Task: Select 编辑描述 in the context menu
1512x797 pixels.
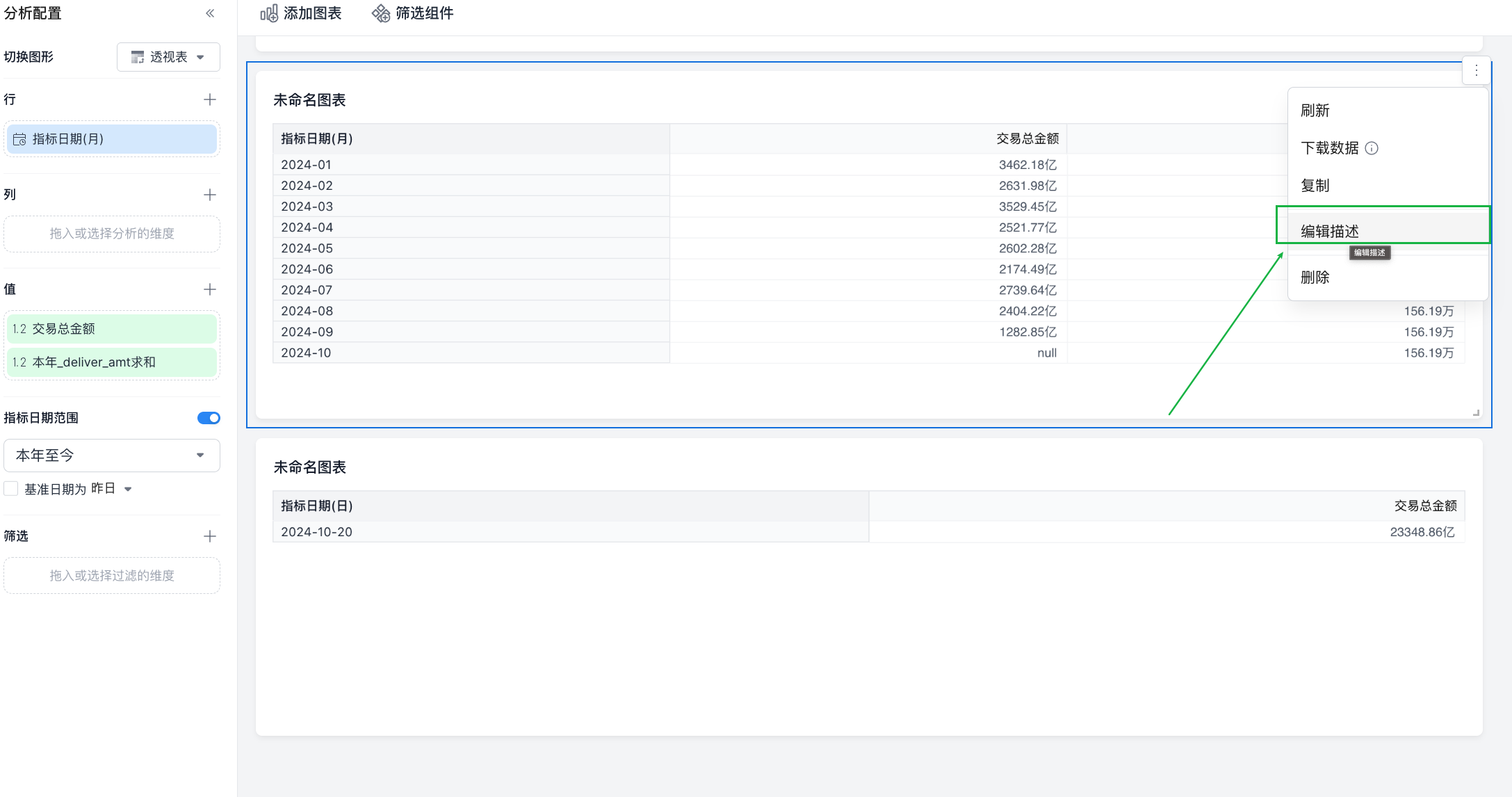Action: coord(1329,231)
